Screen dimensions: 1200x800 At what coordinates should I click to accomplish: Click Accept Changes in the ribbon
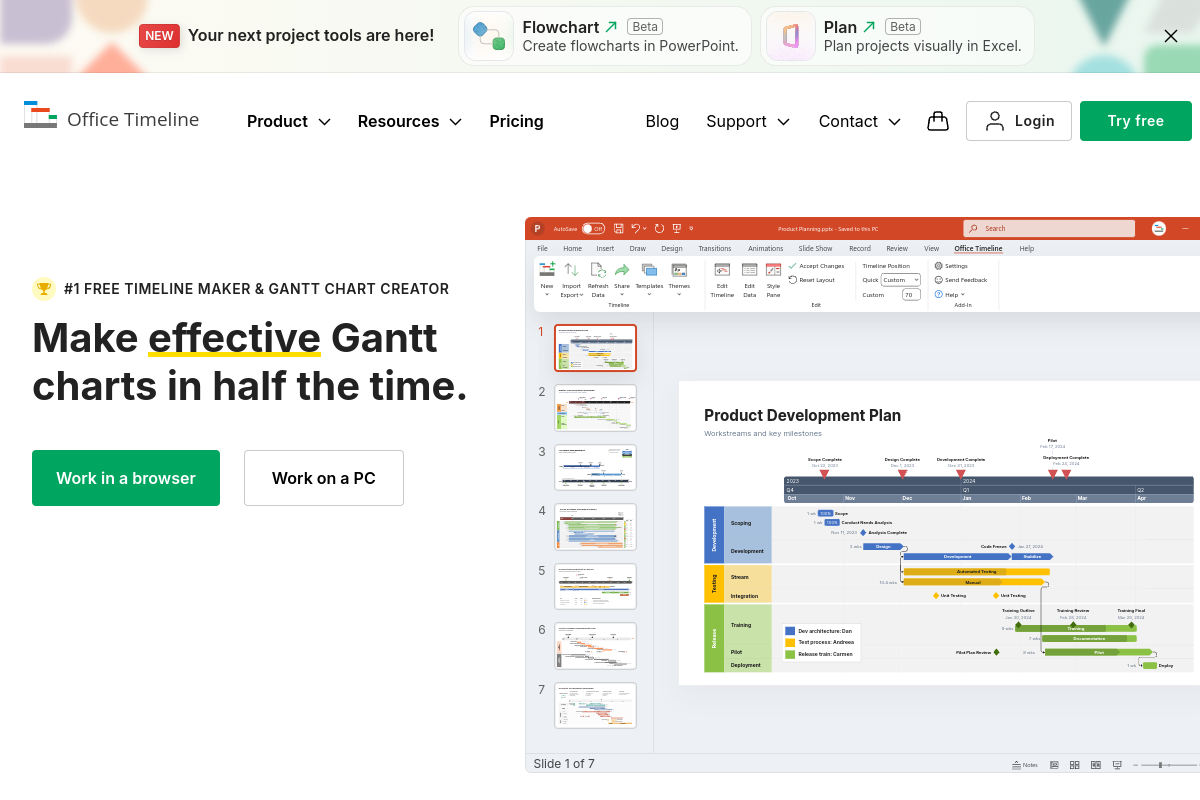[x=817, y=266]
